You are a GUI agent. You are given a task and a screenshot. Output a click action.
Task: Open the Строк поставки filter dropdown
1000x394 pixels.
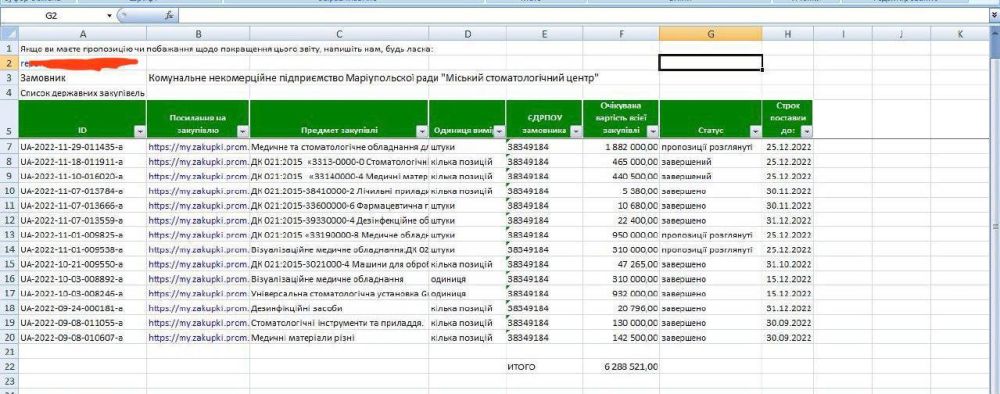[x=807, y=131]
